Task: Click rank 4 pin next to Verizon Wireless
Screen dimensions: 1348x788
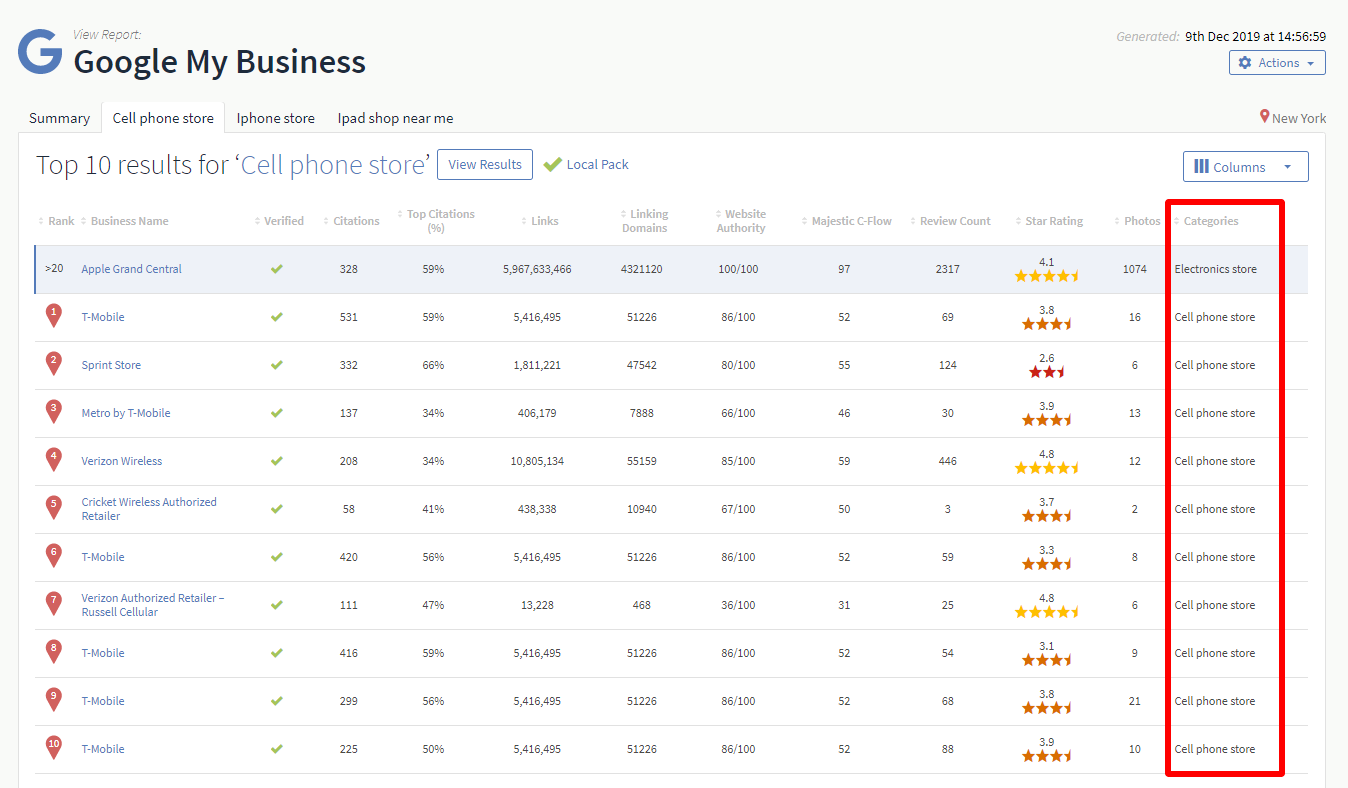Action: [x=54, y=460]
